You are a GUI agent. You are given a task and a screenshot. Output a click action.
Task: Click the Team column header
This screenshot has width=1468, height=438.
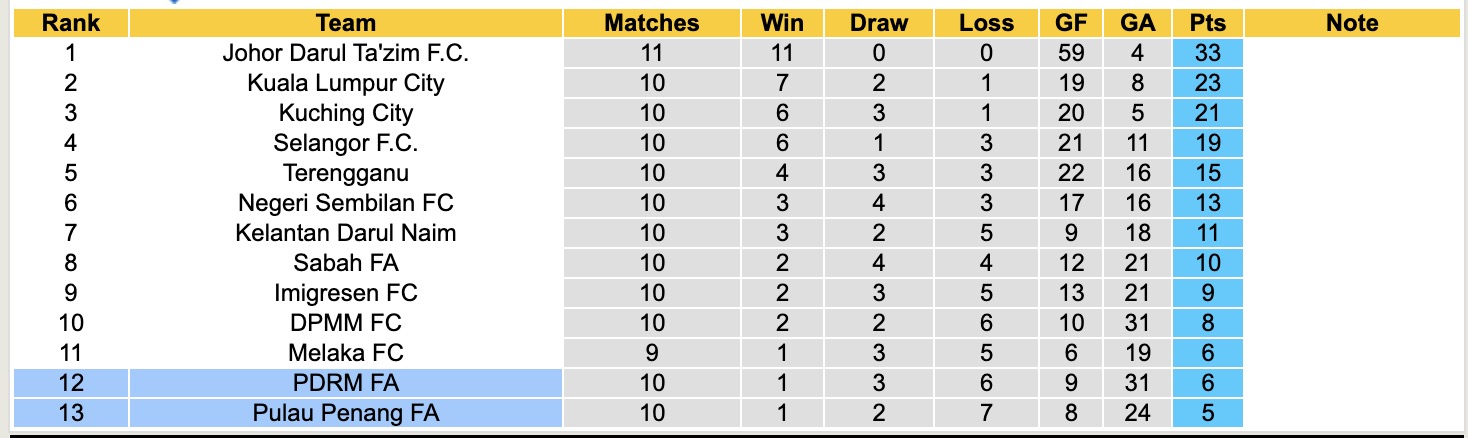coord(345,23)
